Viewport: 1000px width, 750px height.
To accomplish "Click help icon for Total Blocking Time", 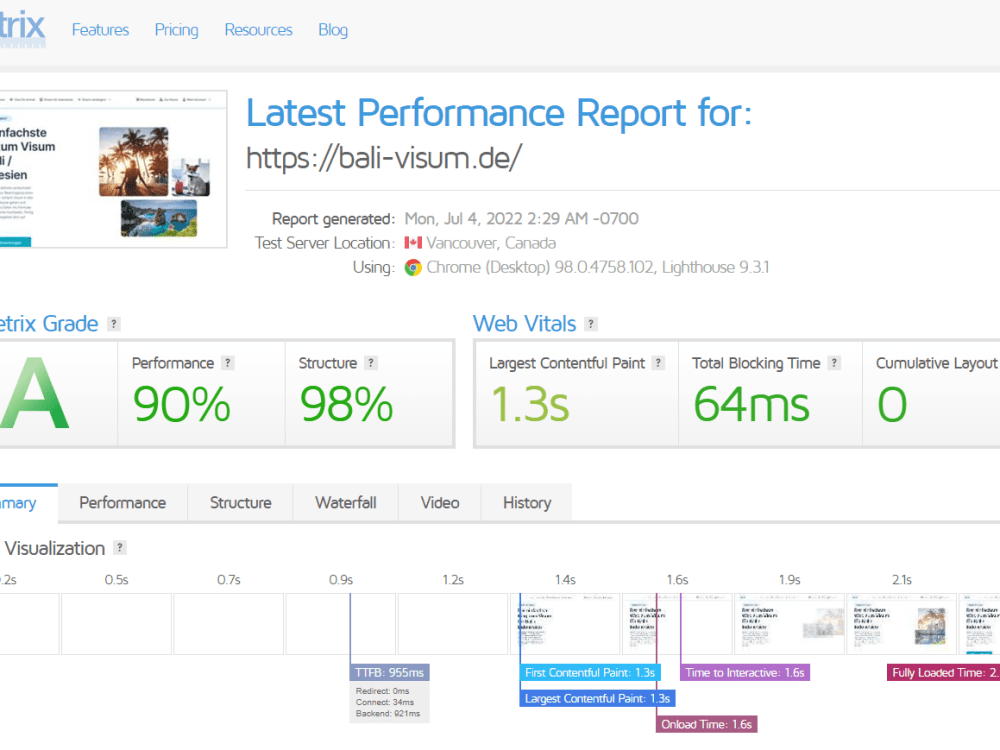I will point(834,363).
